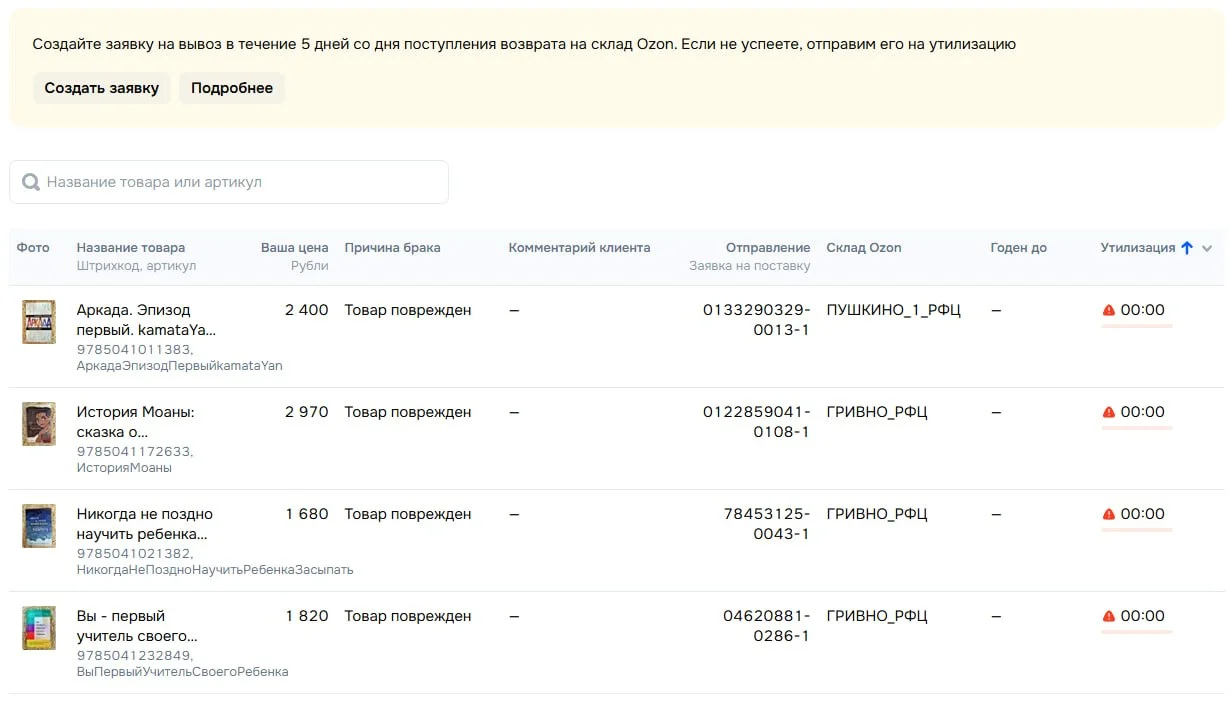Click the Годен до column header
This screenshot has height=715, width=1230.
1019,248
